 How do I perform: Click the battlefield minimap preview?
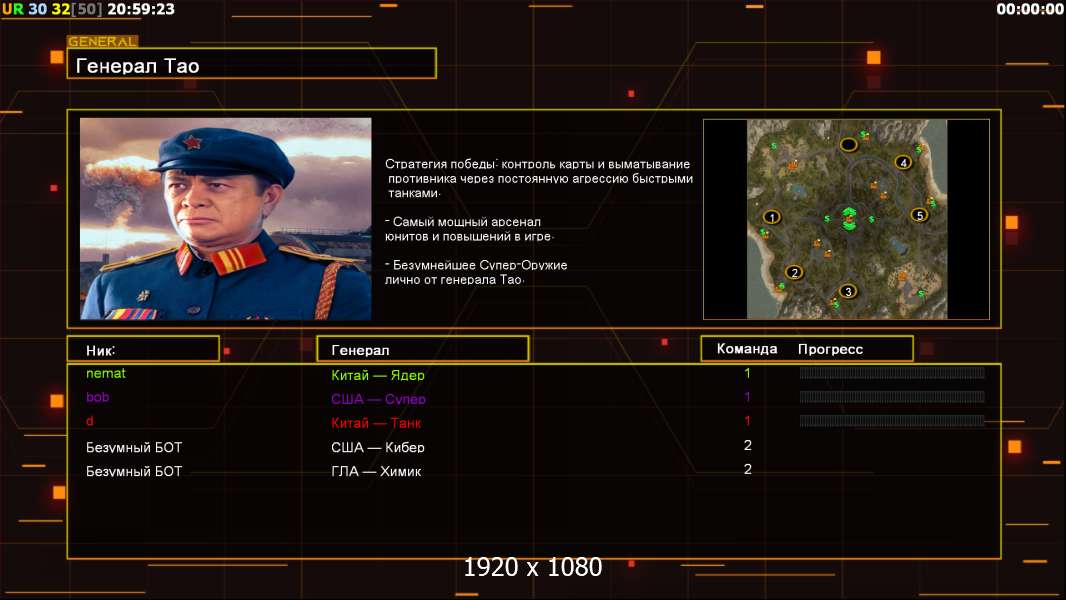tap(846, 219)
